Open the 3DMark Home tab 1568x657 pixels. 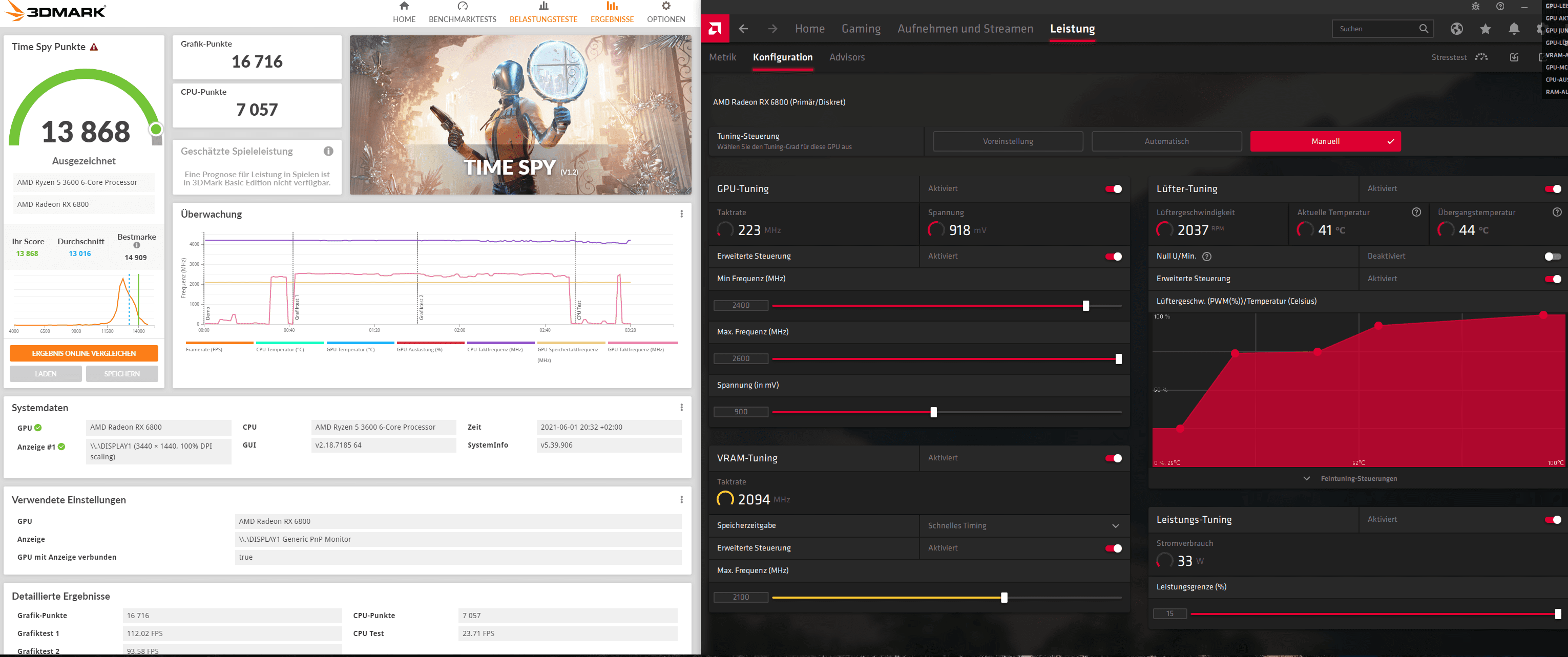pos(404,12)
